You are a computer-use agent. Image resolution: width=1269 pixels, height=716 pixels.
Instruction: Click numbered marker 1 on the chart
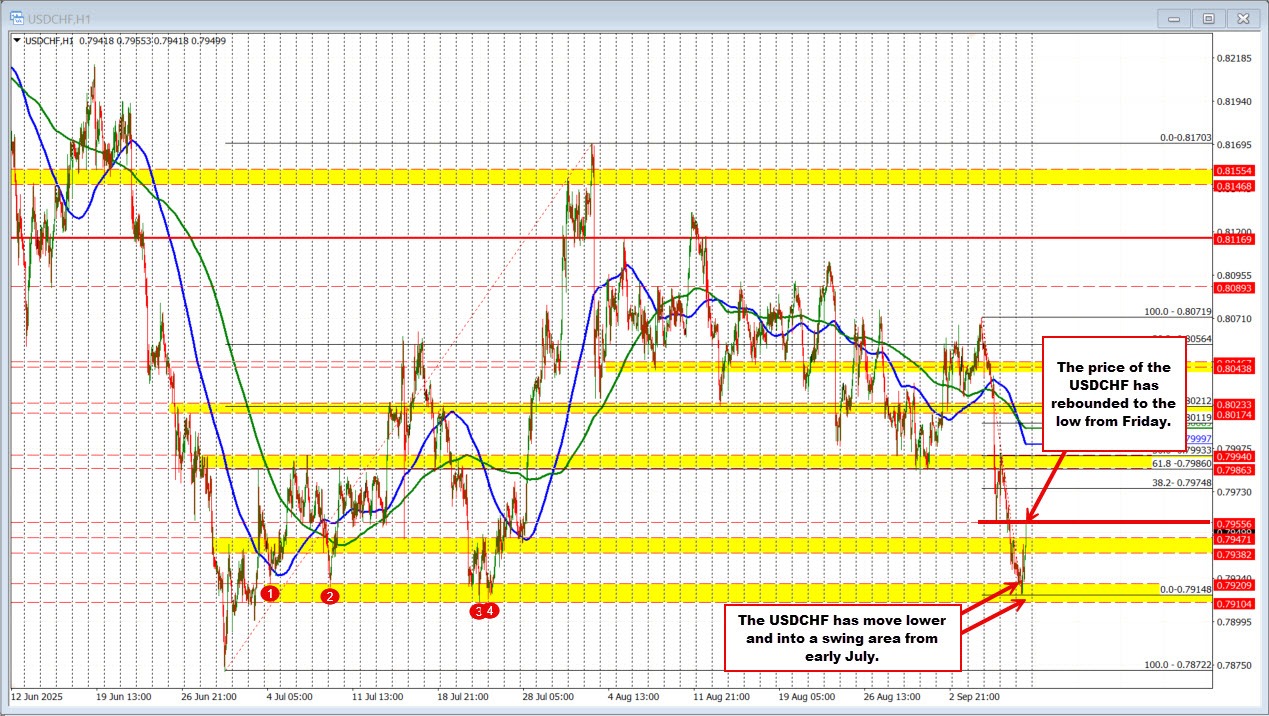(x=268, y=592)
